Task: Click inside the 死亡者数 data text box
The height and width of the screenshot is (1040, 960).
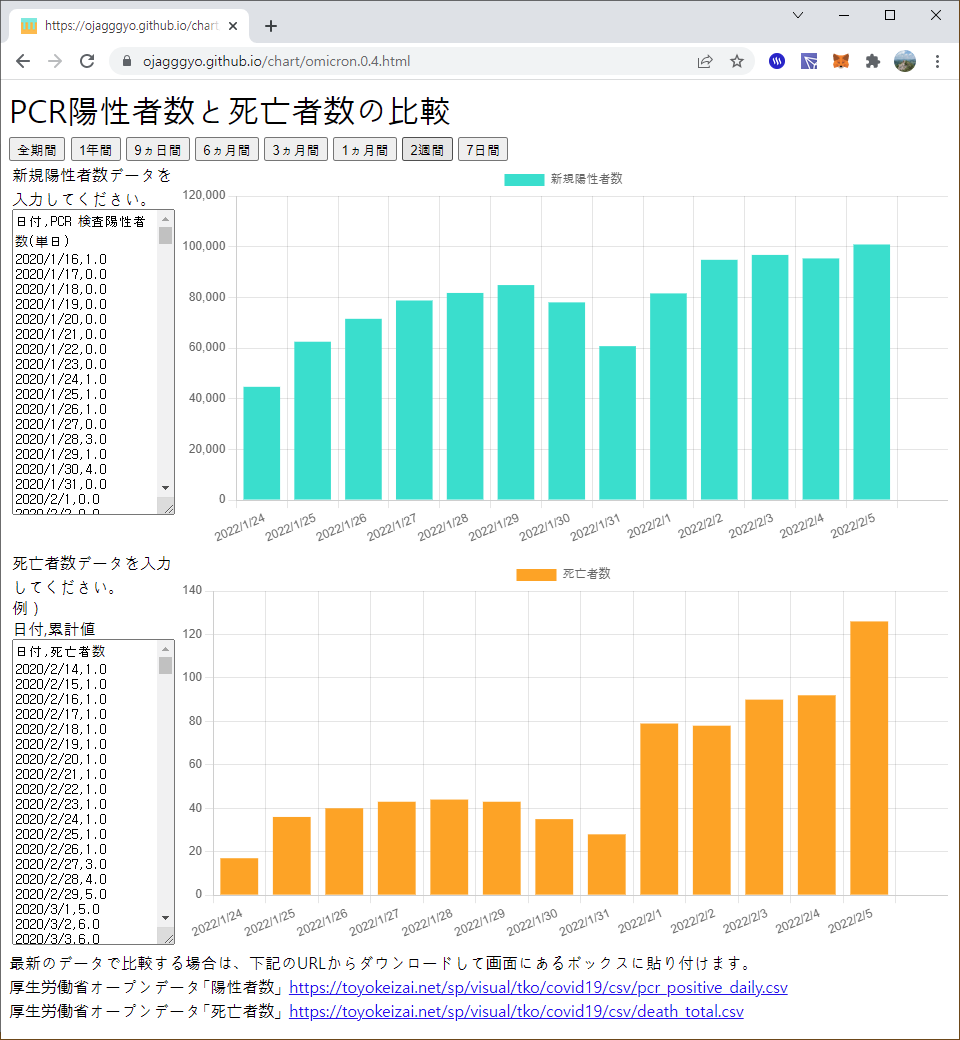Action: [86, 792]
